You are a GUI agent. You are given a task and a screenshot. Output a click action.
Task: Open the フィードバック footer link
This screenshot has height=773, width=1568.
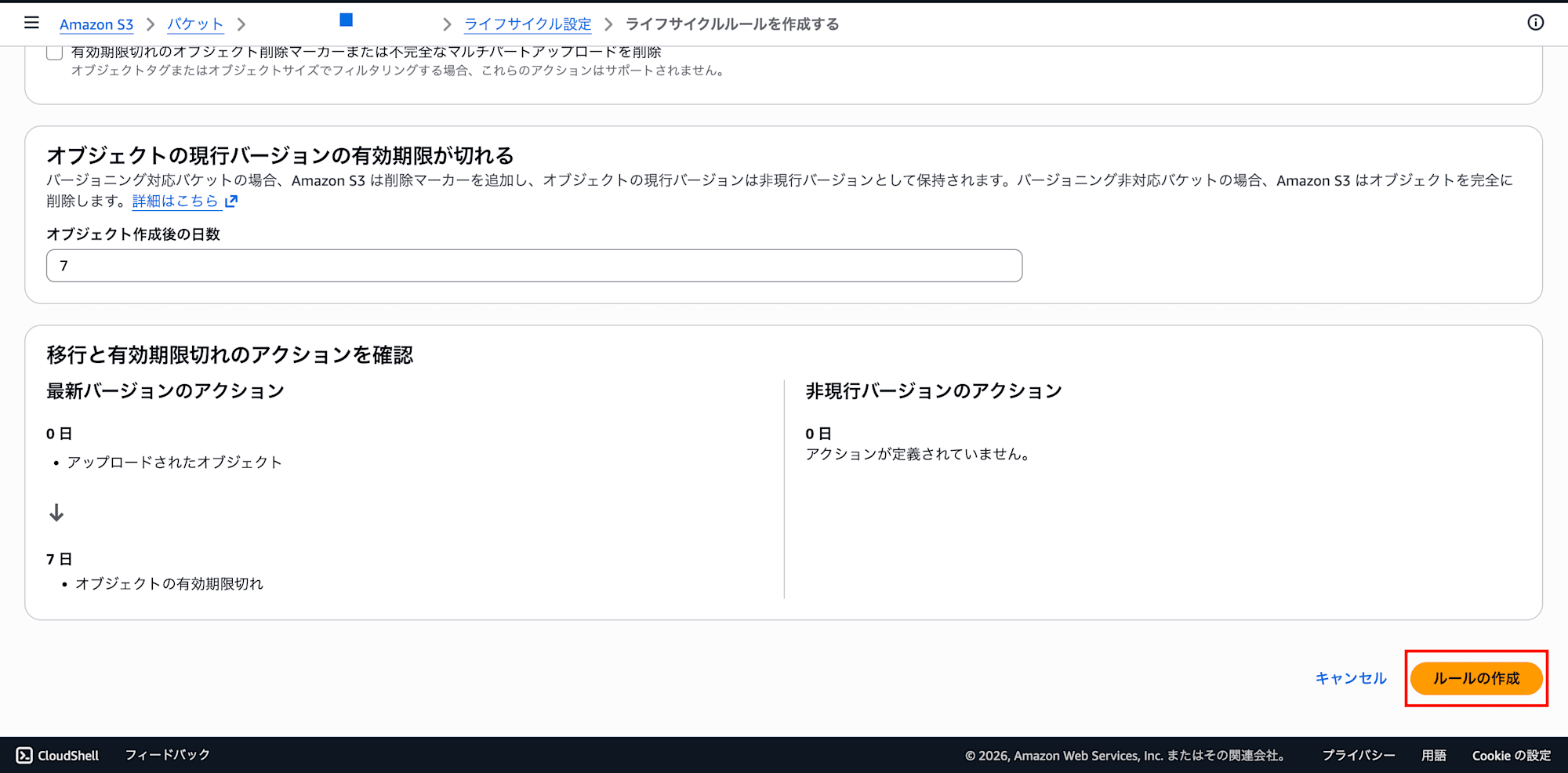pyautogui.click(x=168, y=755)
